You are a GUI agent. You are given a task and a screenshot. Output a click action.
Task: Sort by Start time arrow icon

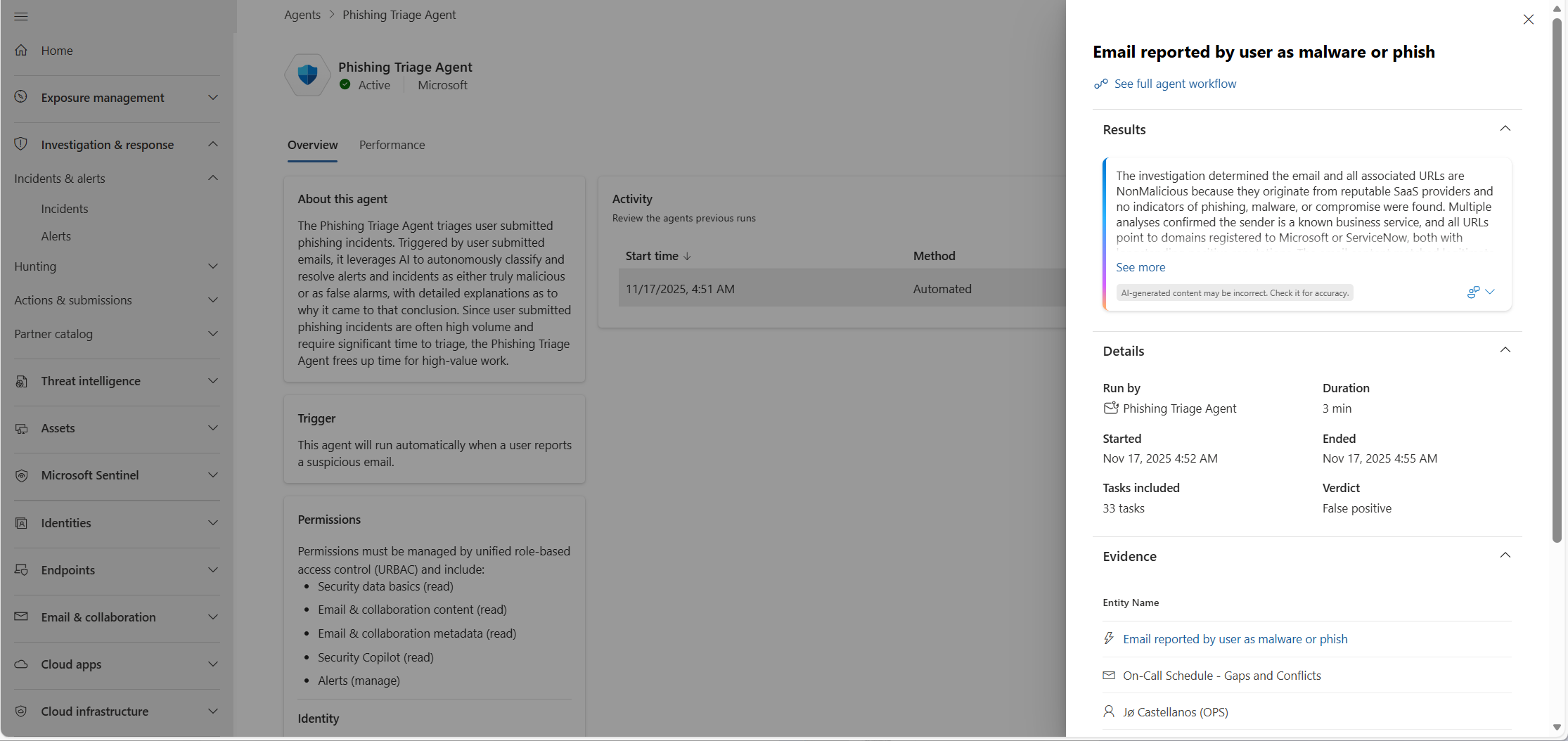point(687,257)
